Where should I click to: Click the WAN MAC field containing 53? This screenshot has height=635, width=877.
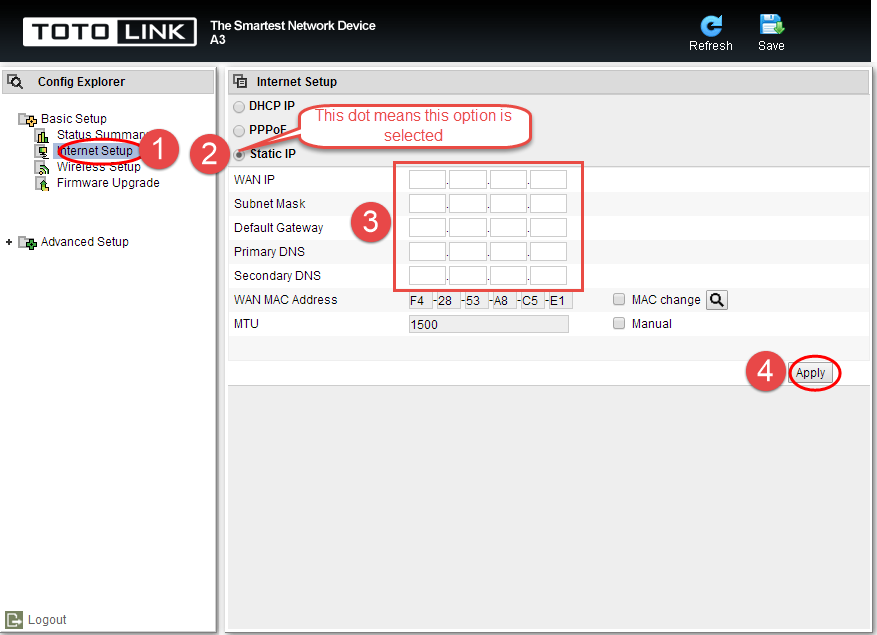click(x=477, y=300)
